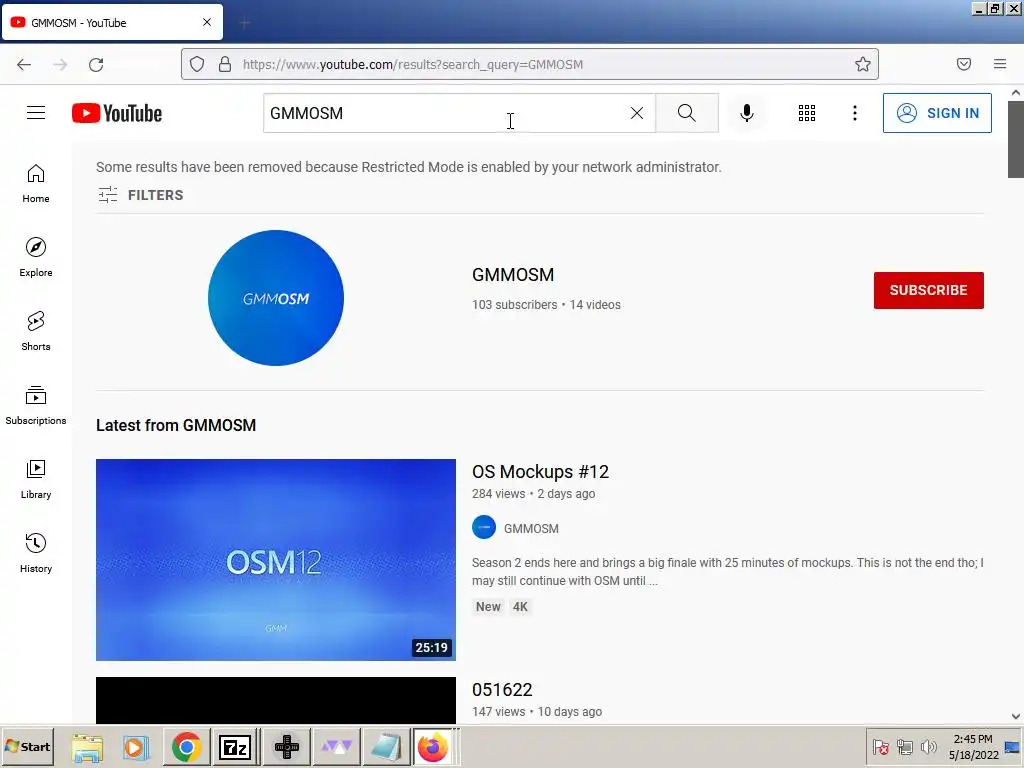This screenshot has width=1024, height=768.
Task: Bookmark this page with the star
Action: 862,64
